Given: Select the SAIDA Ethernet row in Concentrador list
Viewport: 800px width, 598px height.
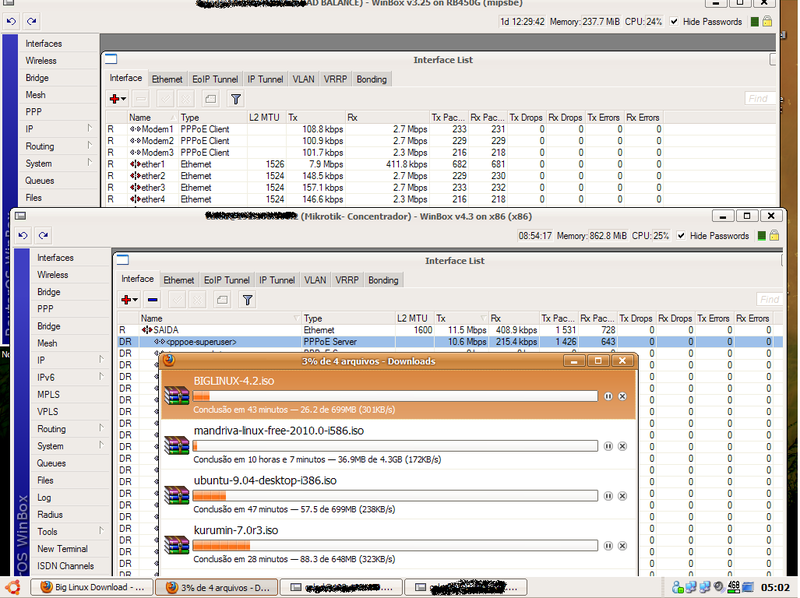Looking at the screenshot, I should tap(450, 330).
